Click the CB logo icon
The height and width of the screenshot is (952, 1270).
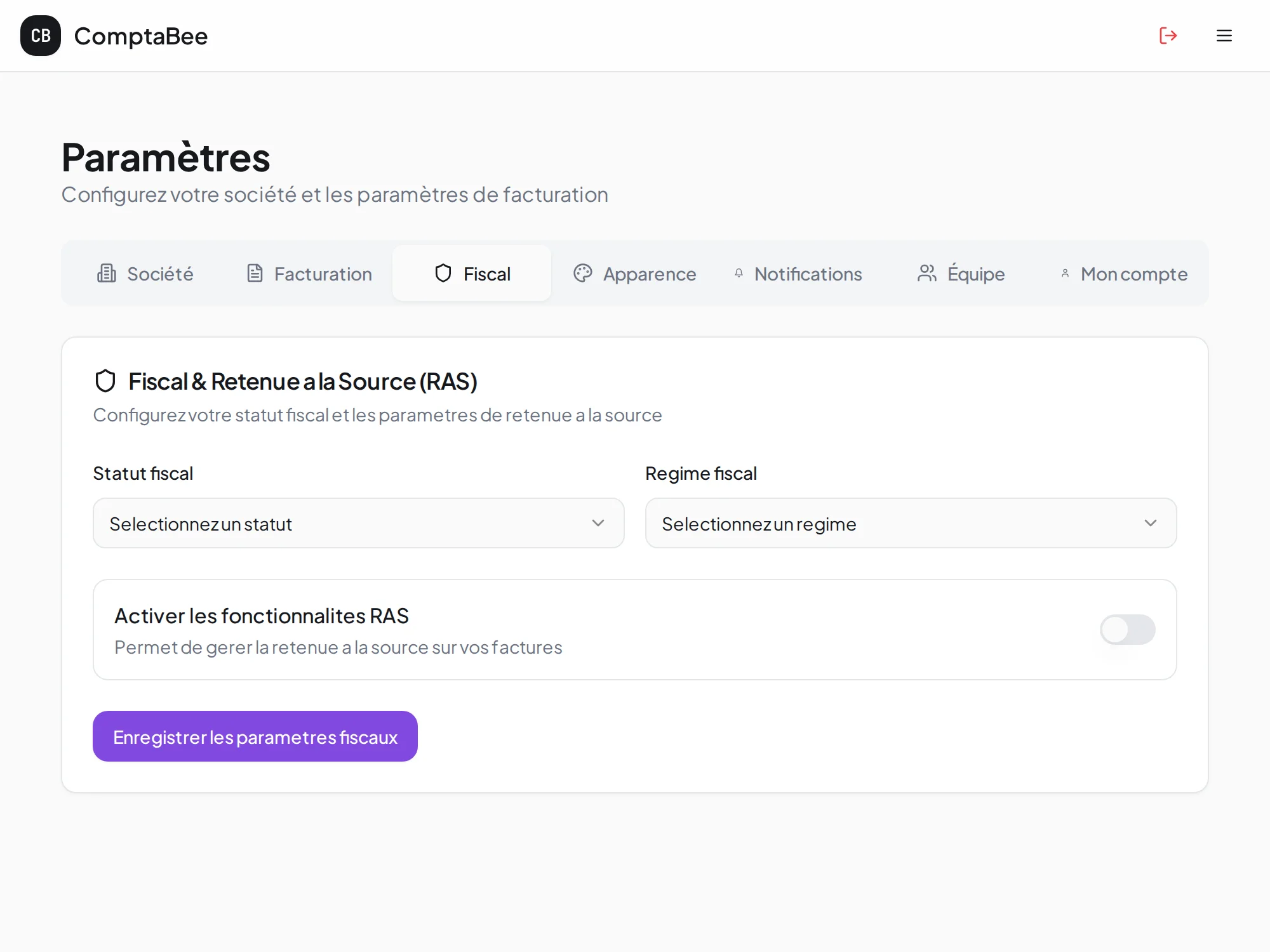41,36
